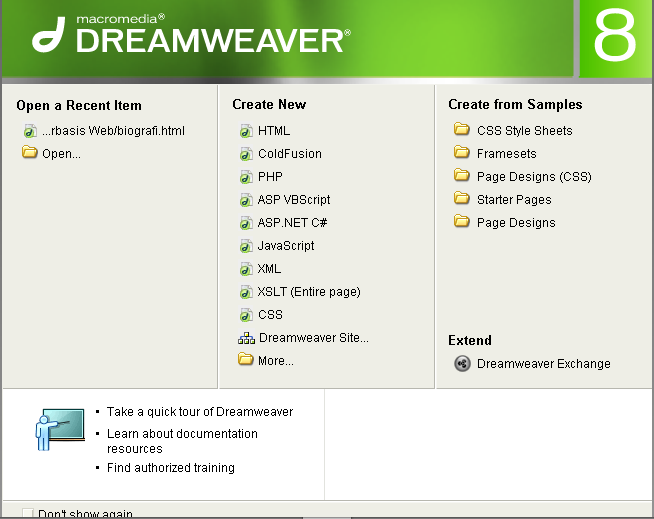The height and width of the screenshot is (519, 654).
Task: Click the Dreamweaver Site network icon
Action: pyautogui.click(x=247, y=338)
